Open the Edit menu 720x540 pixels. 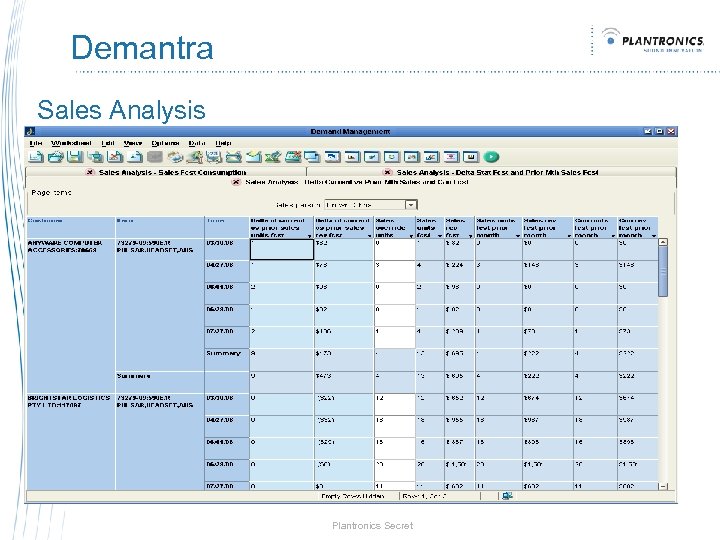[108, 143]
